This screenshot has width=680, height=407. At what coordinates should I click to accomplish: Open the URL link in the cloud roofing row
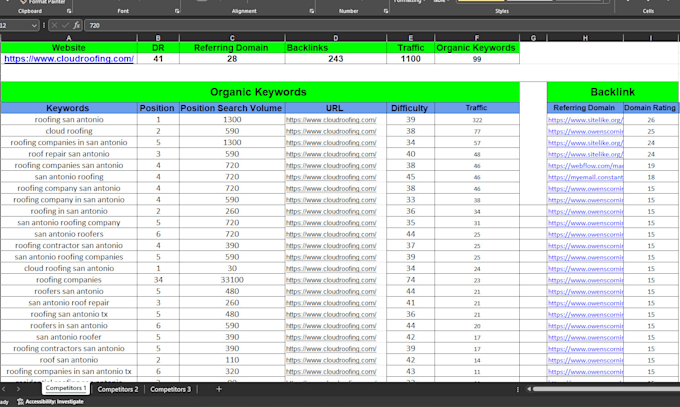[331, 131]
